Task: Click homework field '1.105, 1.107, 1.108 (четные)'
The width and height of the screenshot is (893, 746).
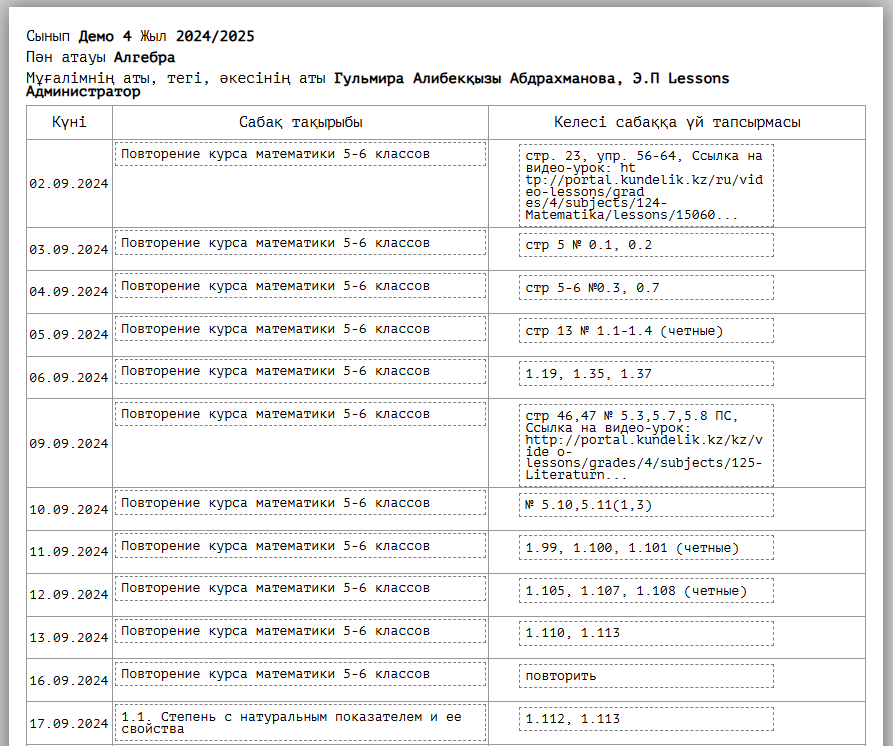Action: pyautogui.click(x=646, y=591)
